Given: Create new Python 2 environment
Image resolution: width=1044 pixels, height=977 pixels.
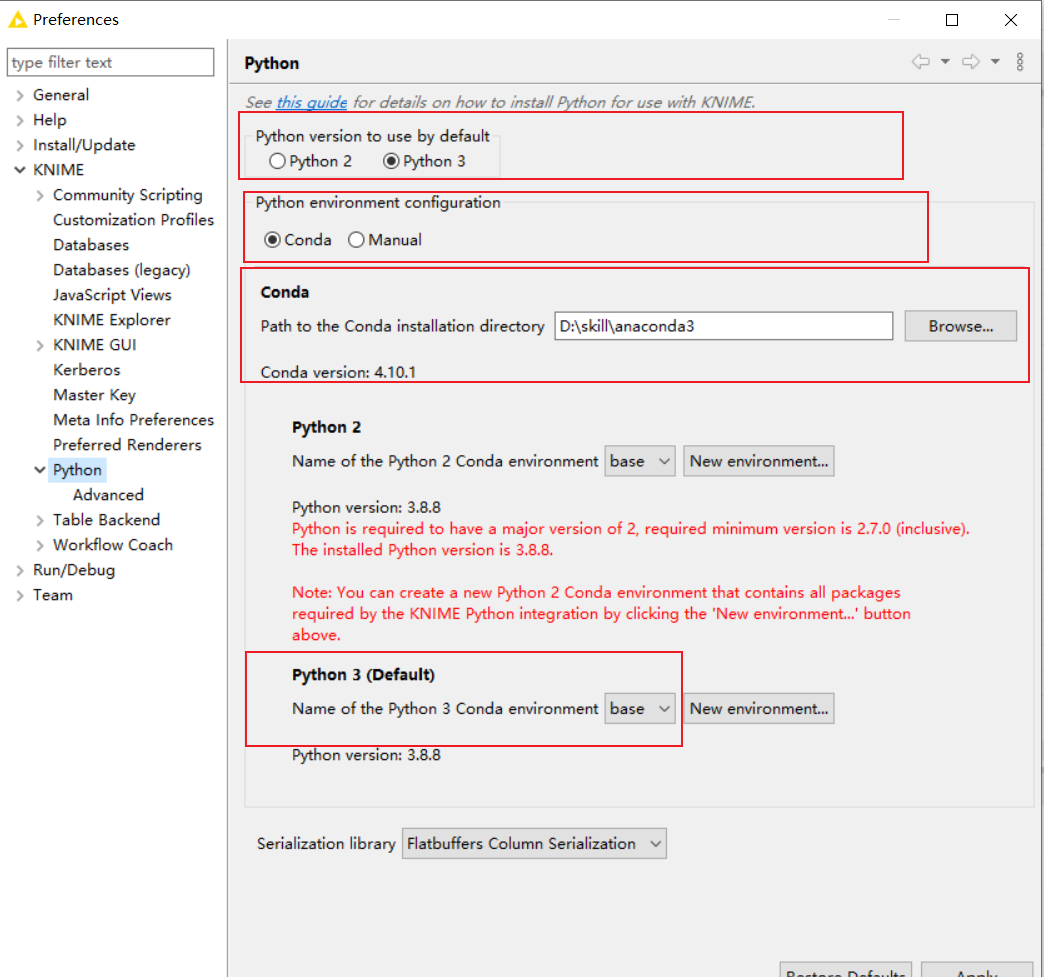Looking at the screenshot, I should tap(758, 461).
